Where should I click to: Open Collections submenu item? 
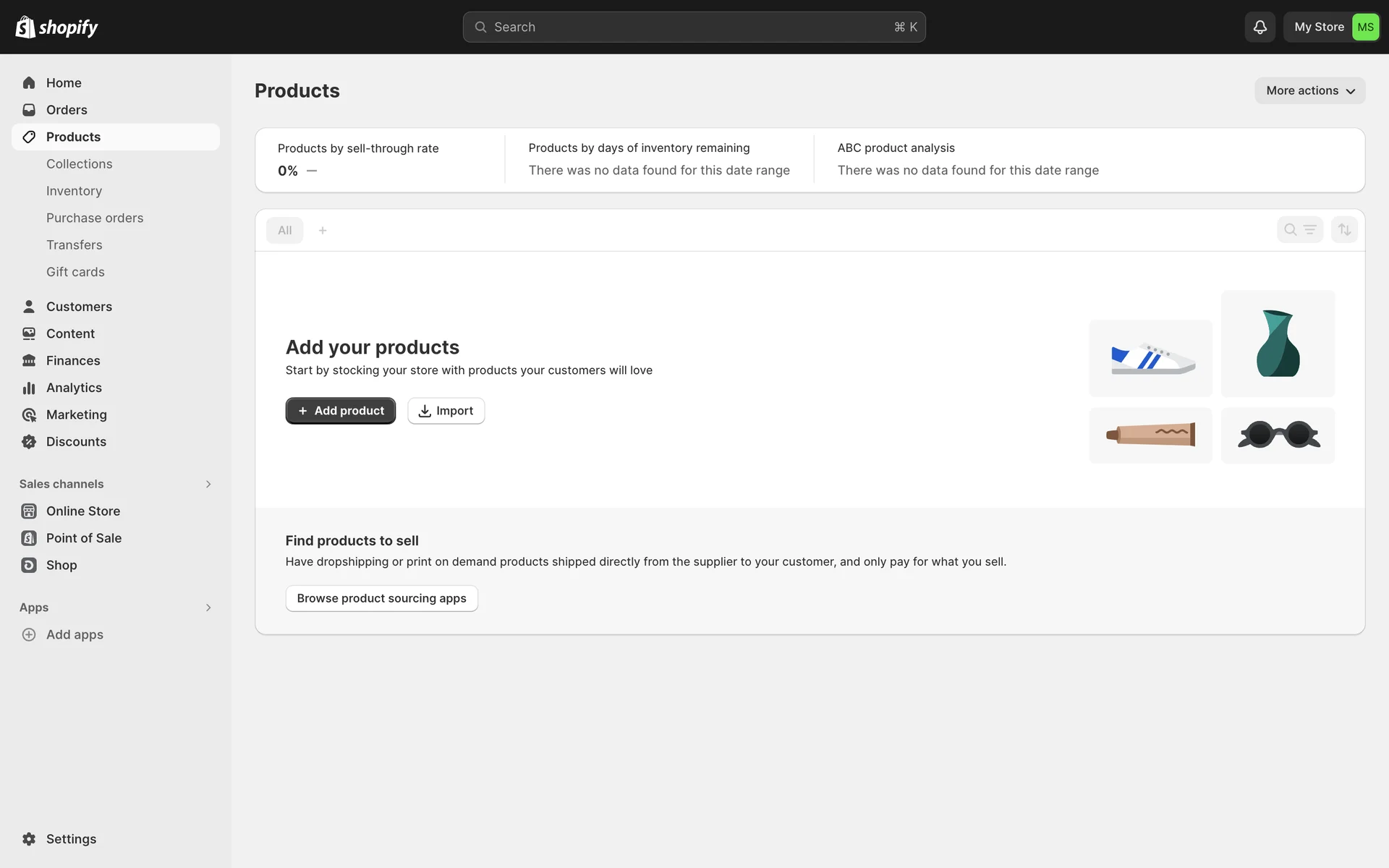click(x=79, y=164)
